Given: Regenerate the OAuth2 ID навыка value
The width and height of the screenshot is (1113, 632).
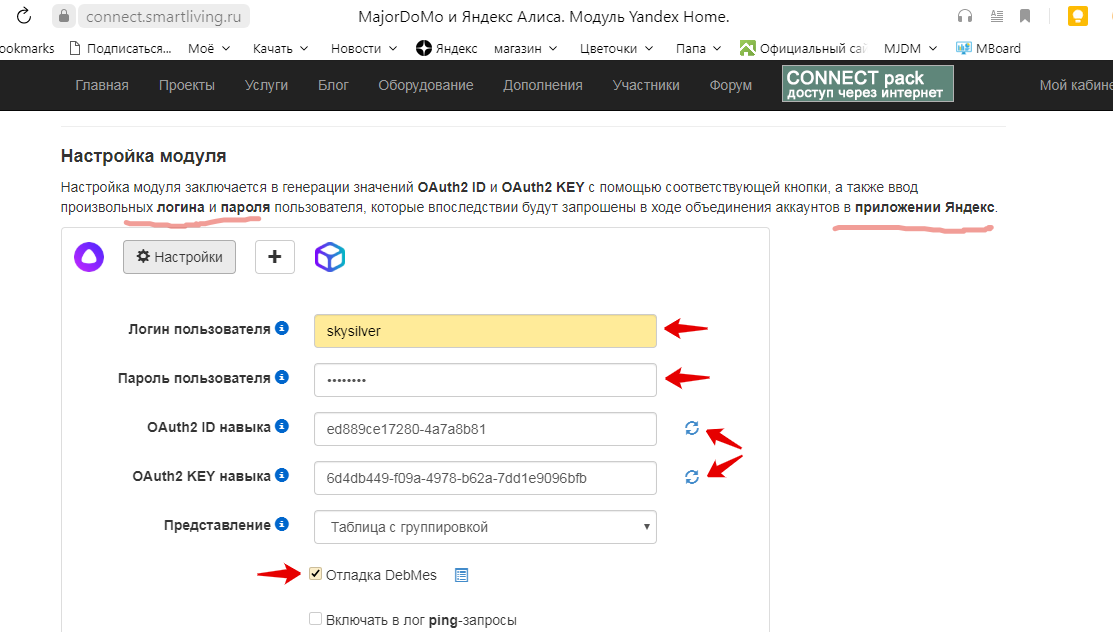Looking at the screenshot, I should click(x=691, y=428).
